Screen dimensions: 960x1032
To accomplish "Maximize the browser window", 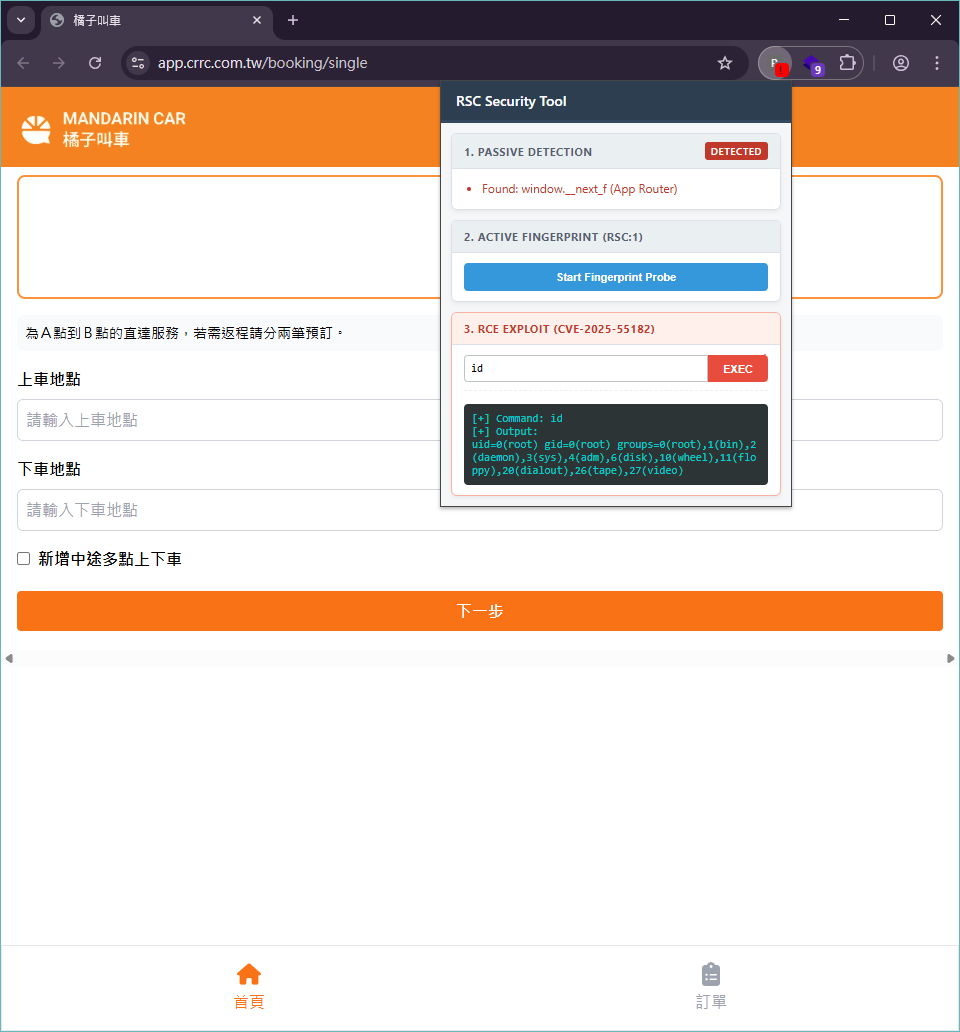I will point(890,20).
